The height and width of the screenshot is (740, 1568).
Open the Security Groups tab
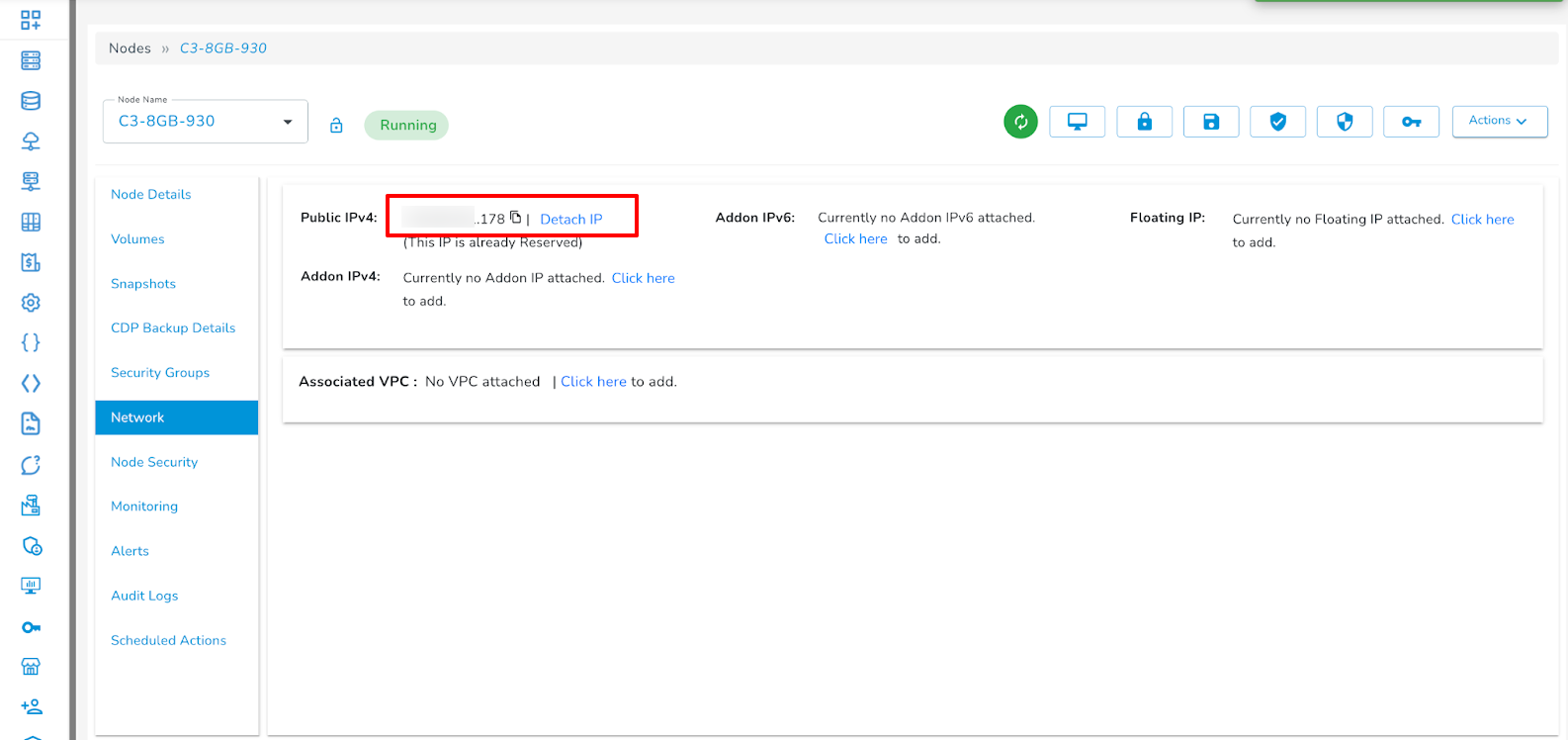(x=160, y=373)
